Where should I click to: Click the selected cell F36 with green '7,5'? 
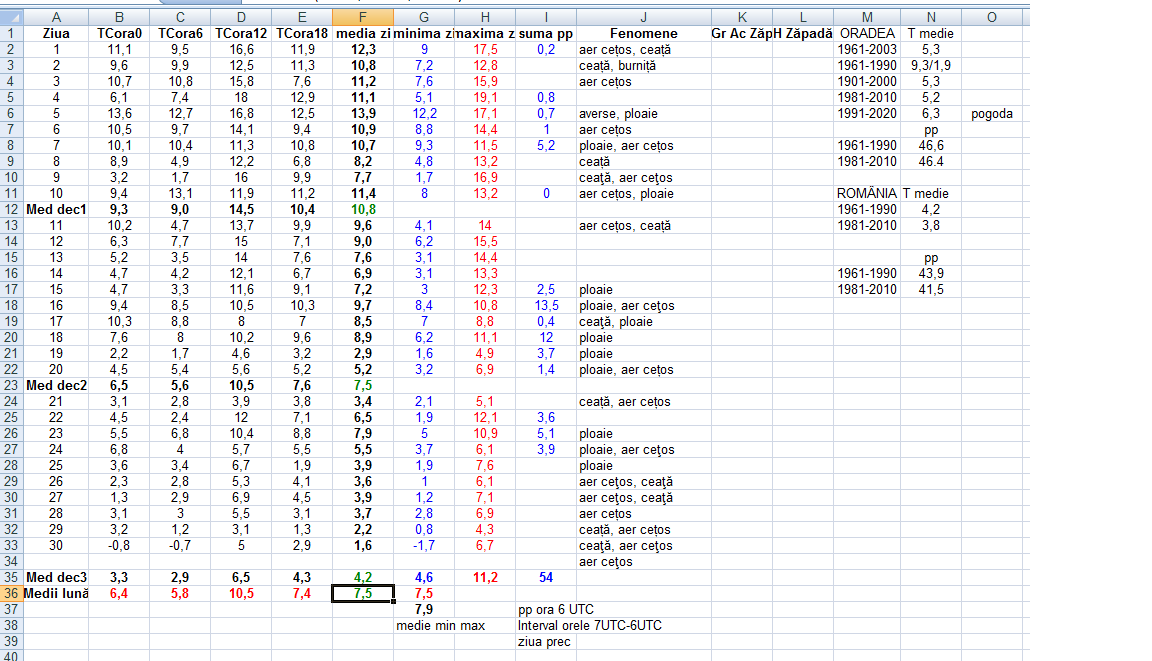pyautogui.click(x=363, y=593)
